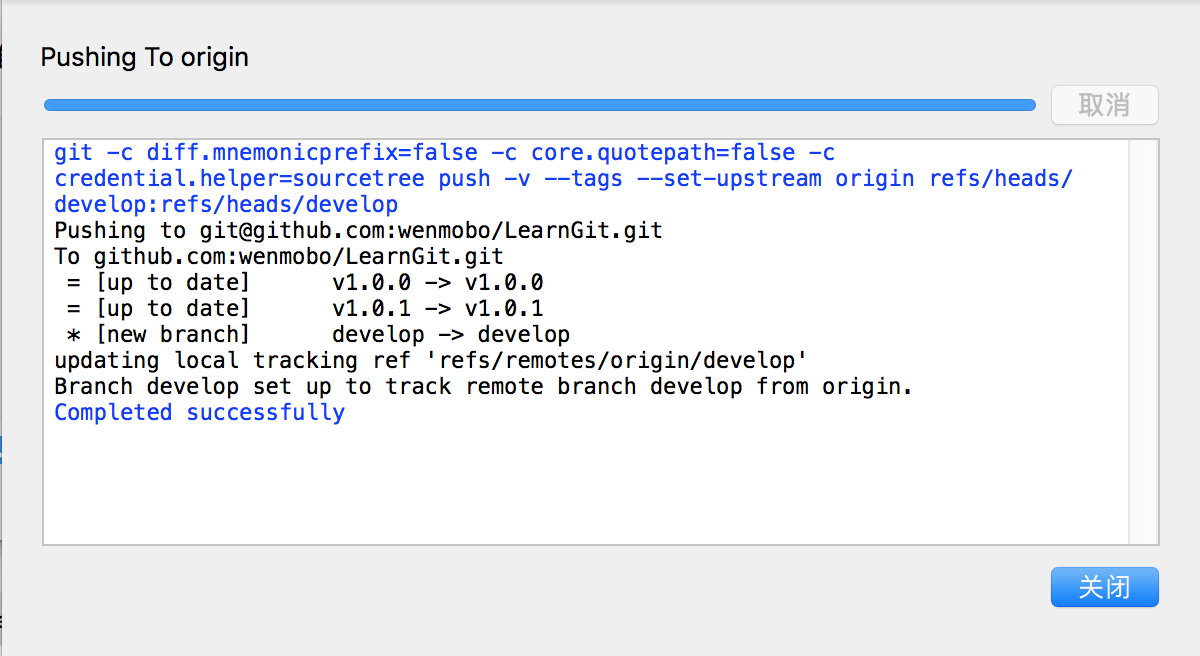
Task: Click the 'git -c diff.mnemonicprefix=false' command line
Action: 445,153
